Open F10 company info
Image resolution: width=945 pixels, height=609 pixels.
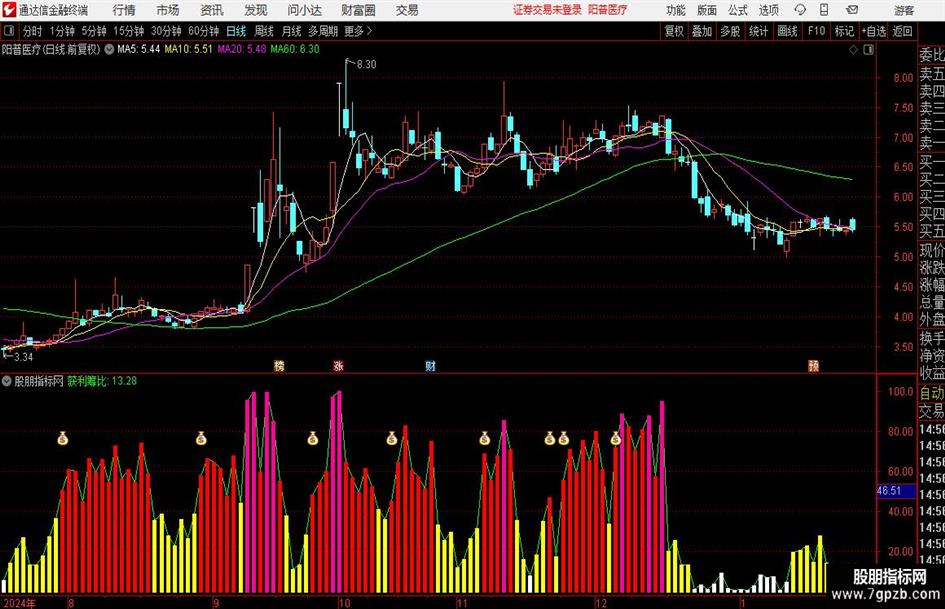[817, 31]
